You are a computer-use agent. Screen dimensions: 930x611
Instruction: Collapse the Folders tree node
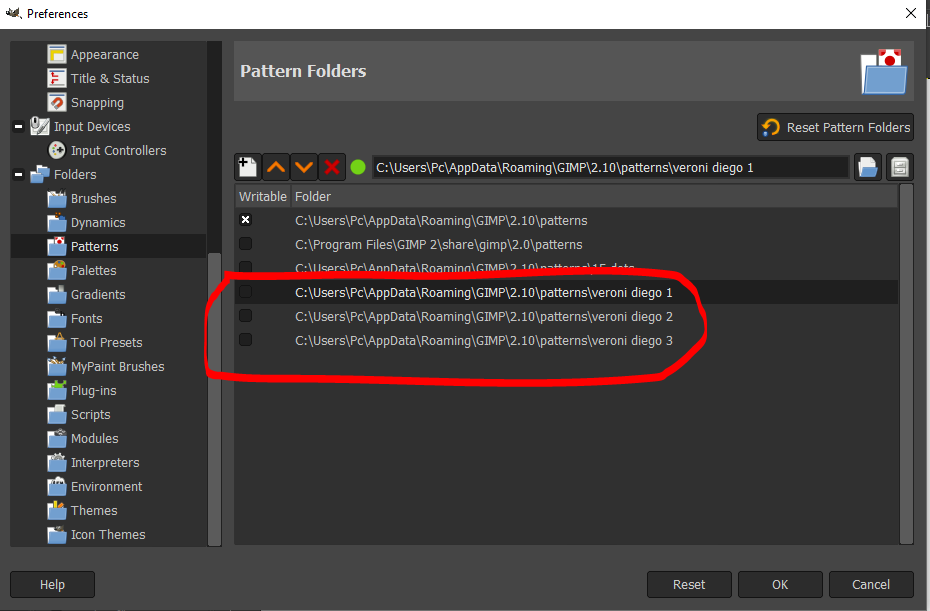(x=18, y=174)
